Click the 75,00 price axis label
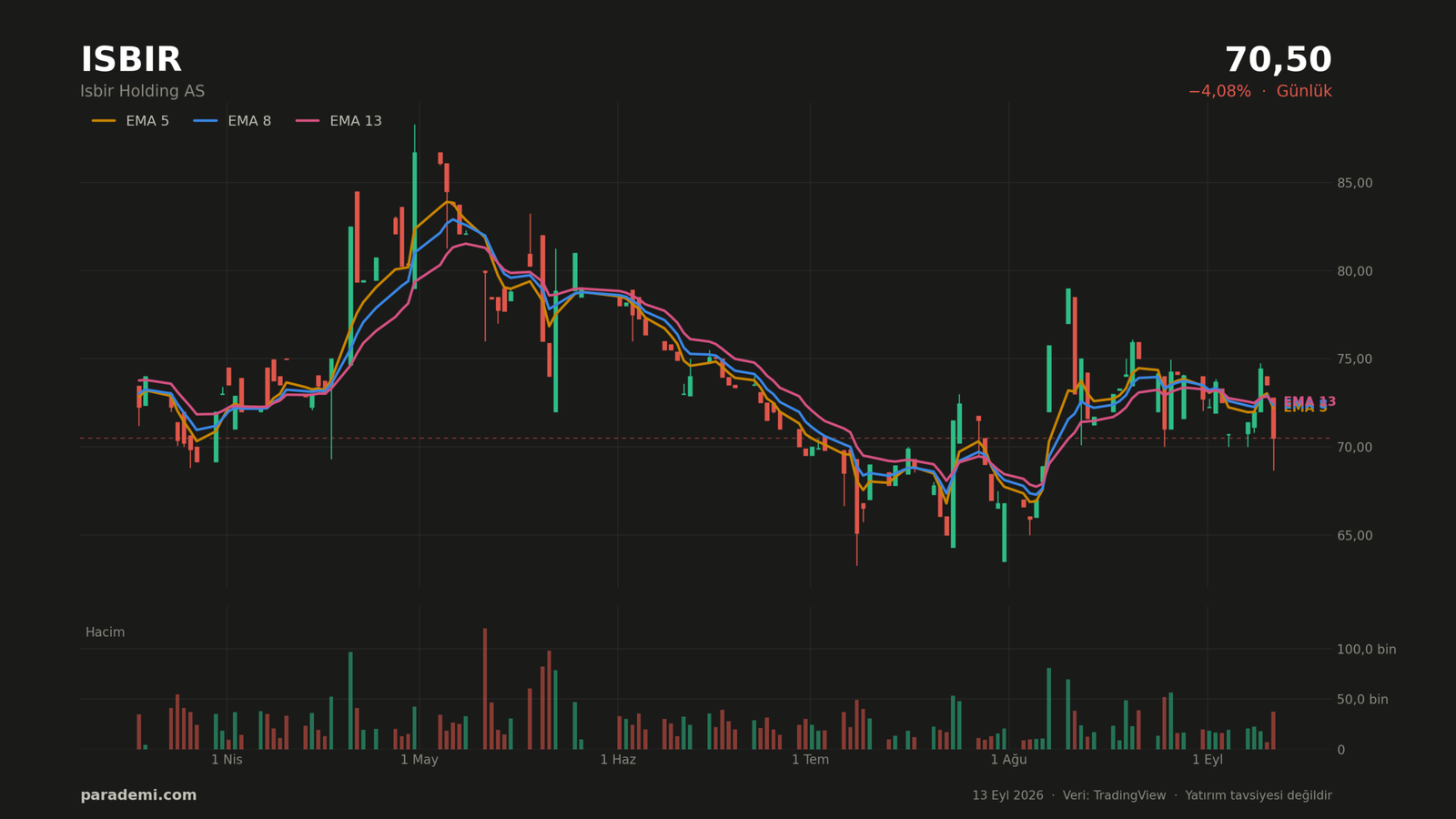 point(1354,359)
